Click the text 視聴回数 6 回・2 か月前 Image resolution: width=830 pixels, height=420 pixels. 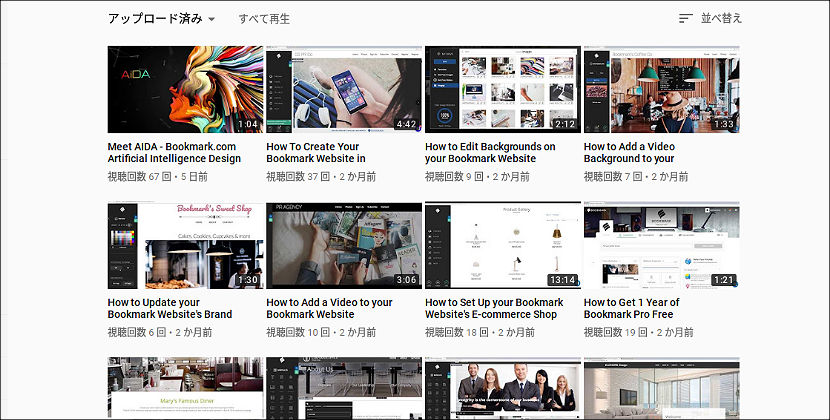pyautogui.click(x=160, y=333)
